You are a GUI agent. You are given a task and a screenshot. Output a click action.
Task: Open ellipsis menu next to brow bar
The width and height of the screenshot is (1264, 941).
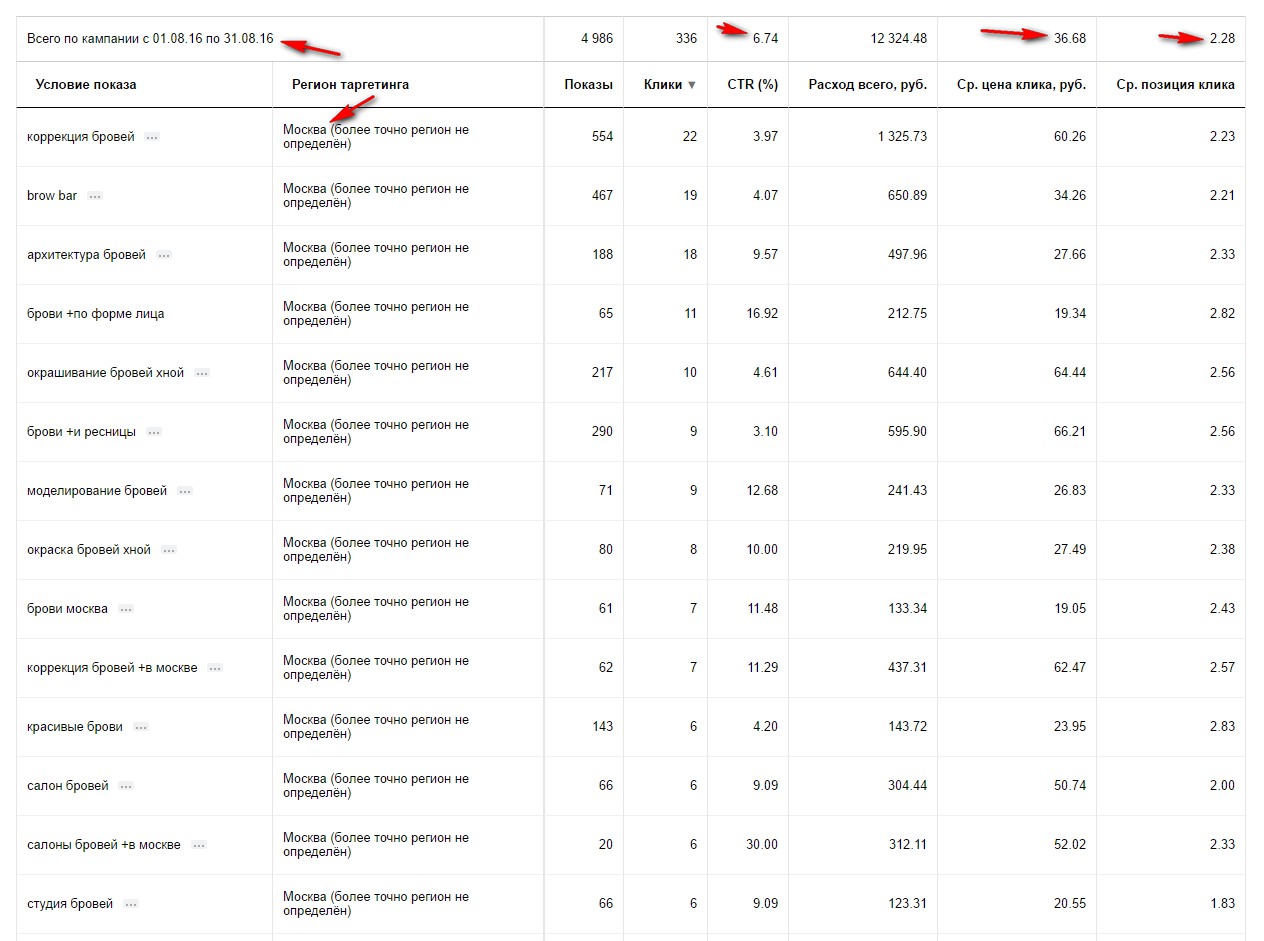pos(95,196)
